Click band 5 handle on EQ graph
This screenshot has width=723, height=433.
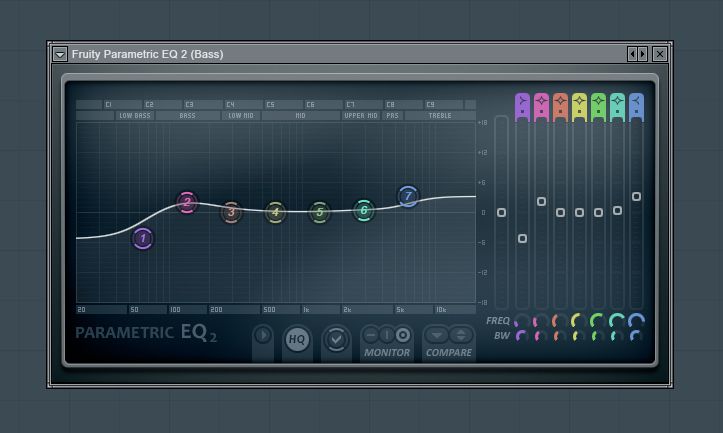pos(320,213)
